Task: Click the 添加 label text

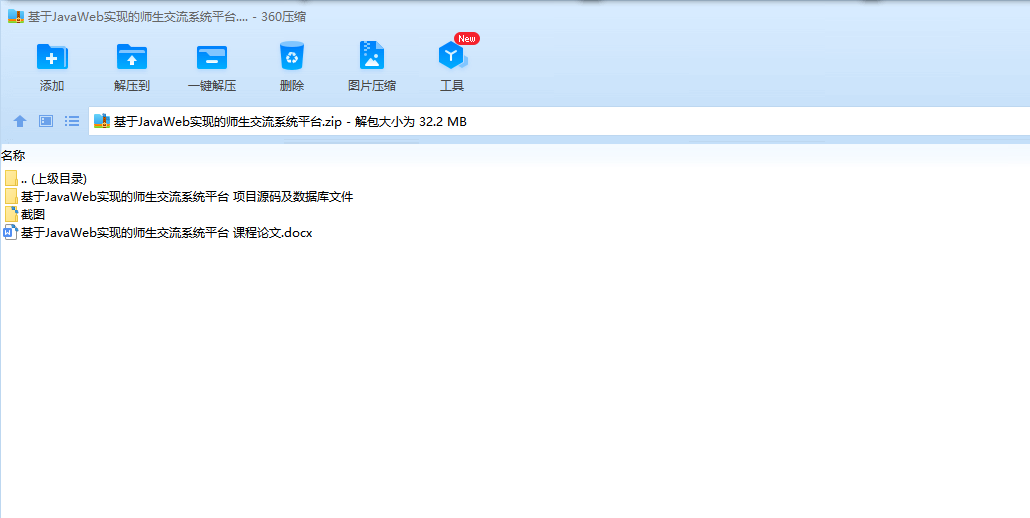Action: click(52, 85)
